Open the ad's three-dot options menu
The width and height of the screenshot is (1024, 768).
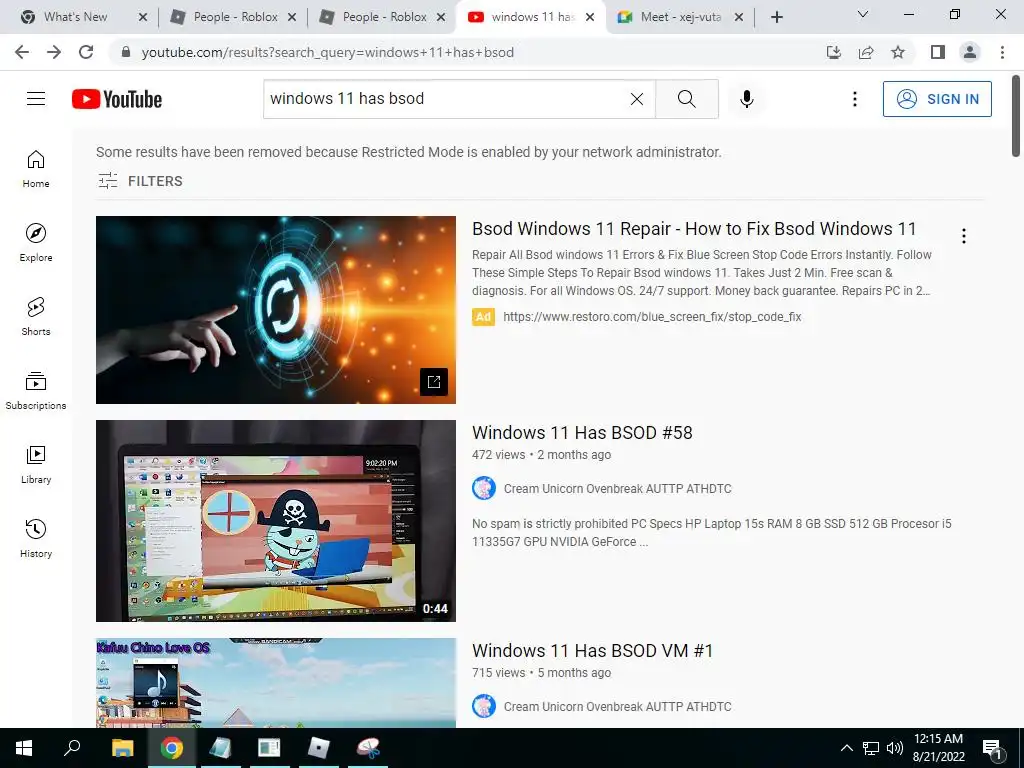click(963, 236)
